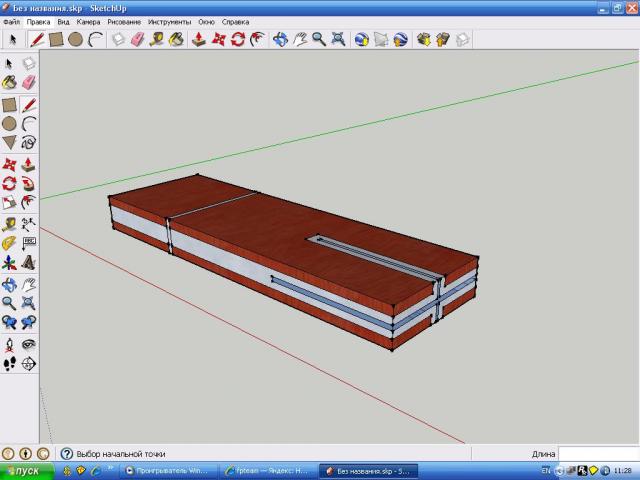Activate the Orbit tool in the top toolbar

click(280, 40)
